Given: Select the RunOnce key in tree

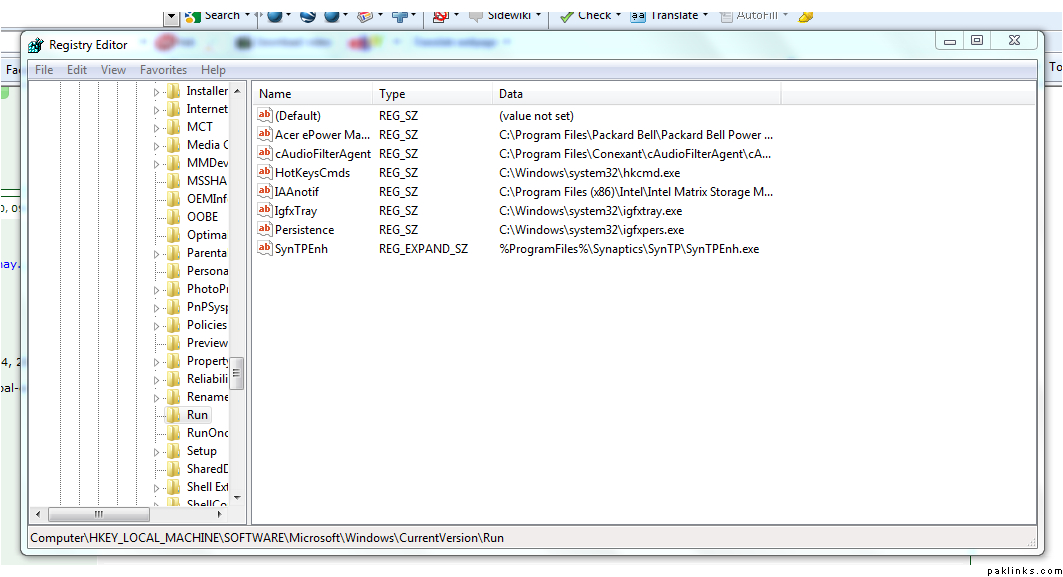Looking at the screenshot, I should point(207,433).
